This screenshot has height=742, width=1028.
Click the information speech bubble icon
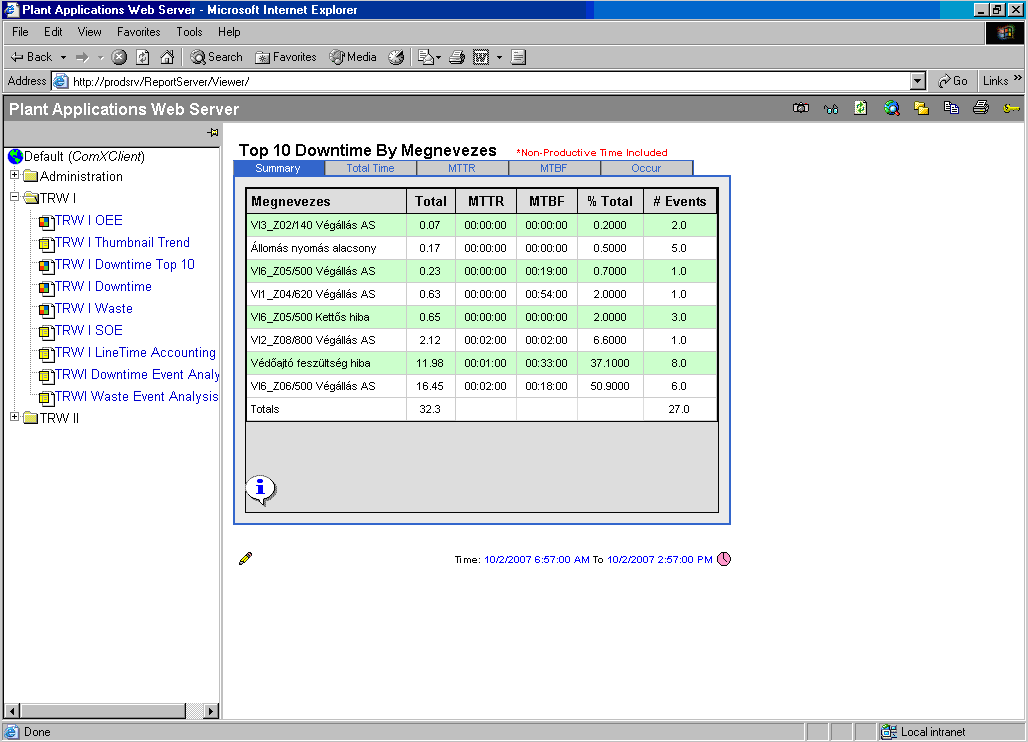click(261, 490)
